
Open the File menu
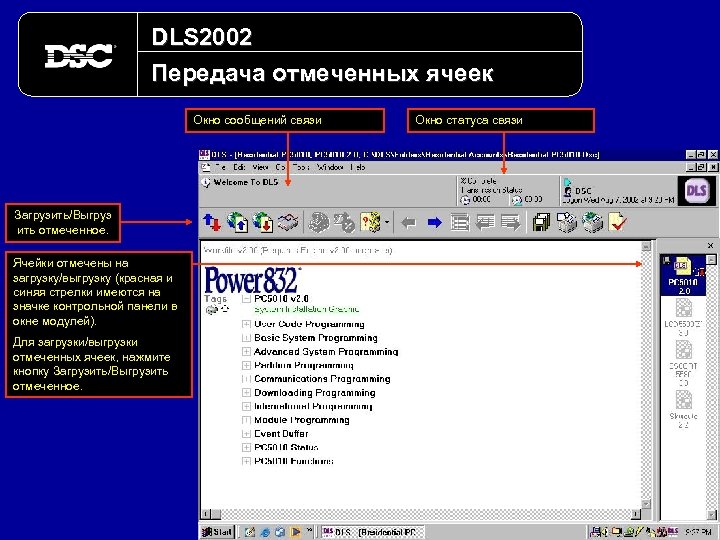point(221,167)
